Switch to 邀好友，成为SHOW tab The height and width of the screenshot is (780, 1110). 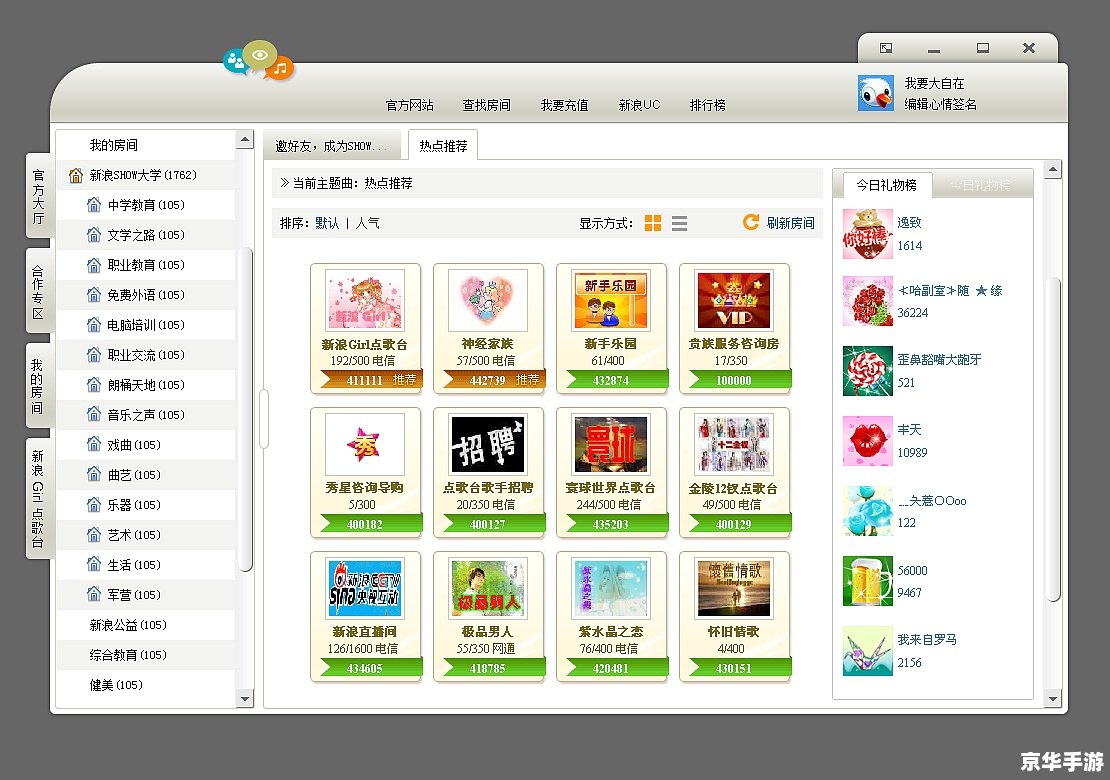pos(331,145)
